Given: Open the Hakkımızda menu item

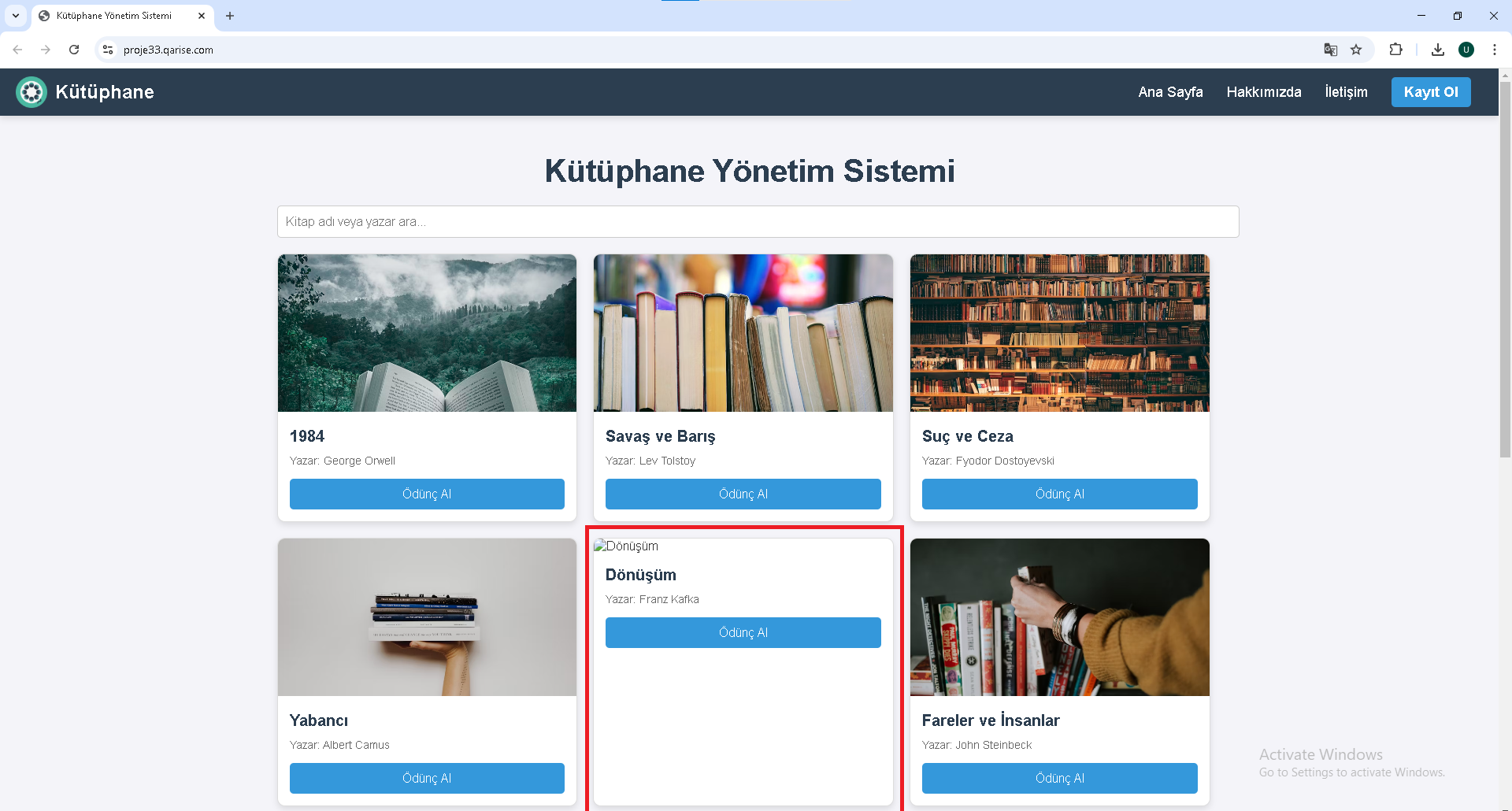Looking at the screenshot, I should 1264,92.
